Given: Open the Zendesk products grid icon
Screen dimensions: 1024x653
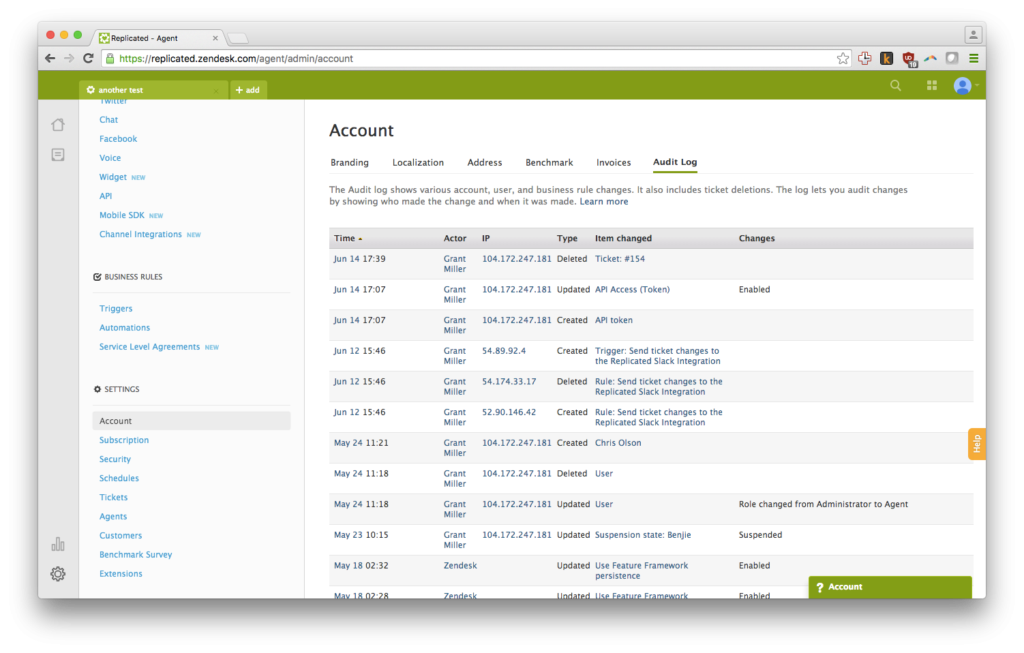Looking at the screenshot, I should (x=931, y=85).
